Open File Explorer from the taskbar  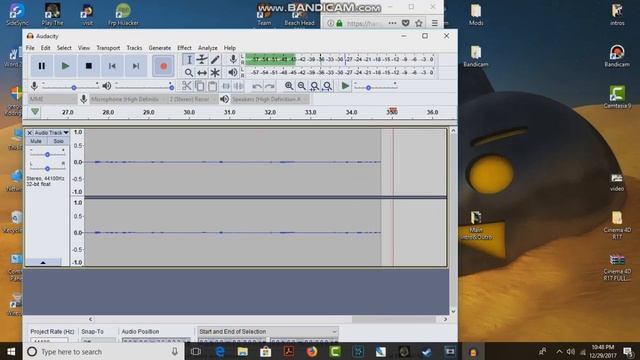[242, 351]
